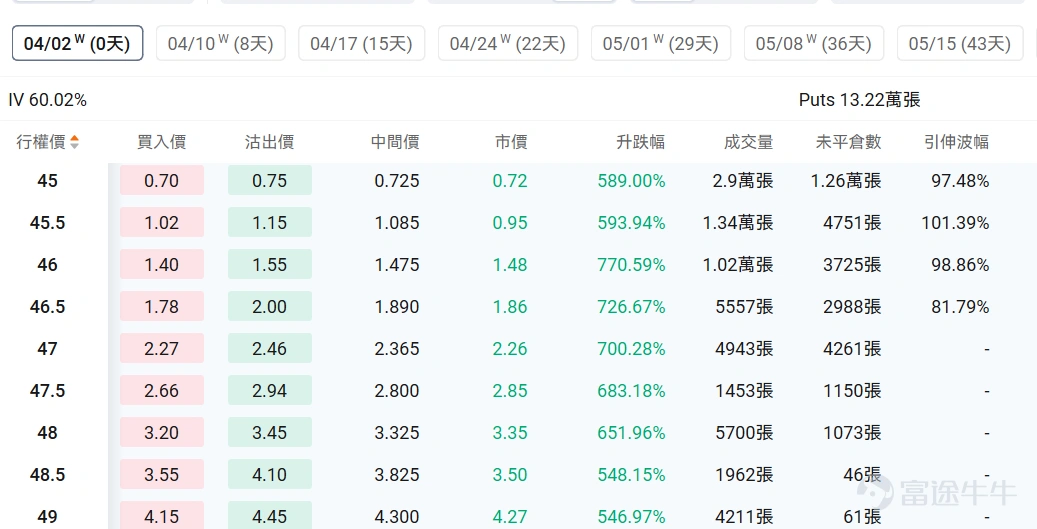The height and width of the screenshot is (529, 1037).
Task: Select strike price 47 row label
Action: pos(48,348)
